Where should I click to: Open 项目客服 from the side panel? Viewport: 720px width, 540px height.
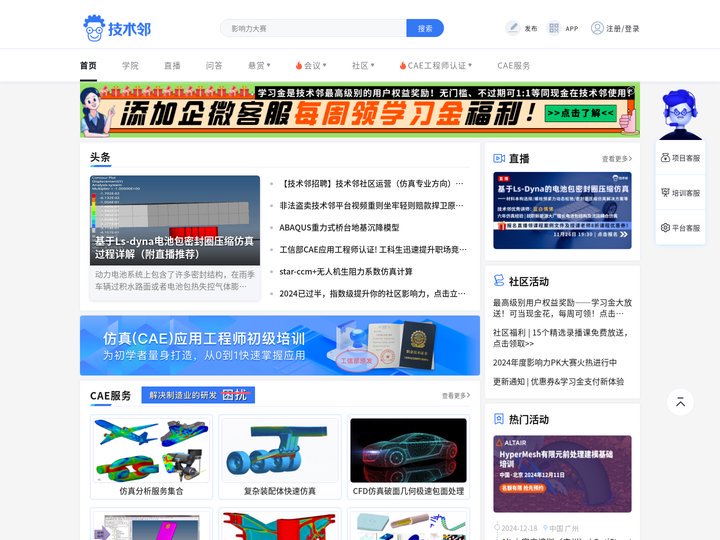[680, 158]
